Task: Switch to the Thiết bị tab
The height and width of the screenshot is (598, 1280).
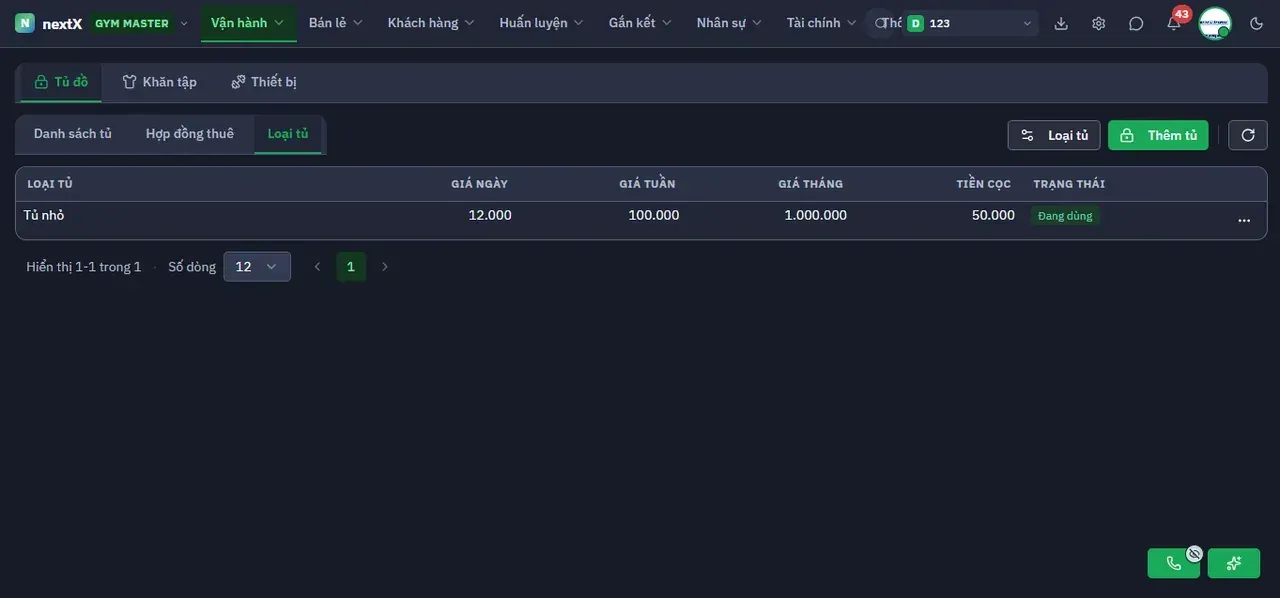Action: click(264, 82)
